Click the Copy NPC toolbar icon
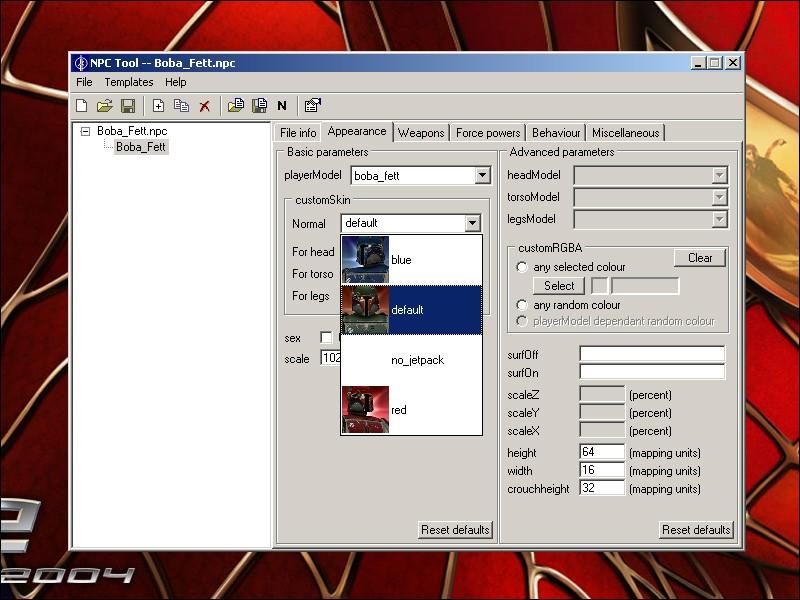The image size is (800, 600). pyautogui.click(x=181, y=106)
